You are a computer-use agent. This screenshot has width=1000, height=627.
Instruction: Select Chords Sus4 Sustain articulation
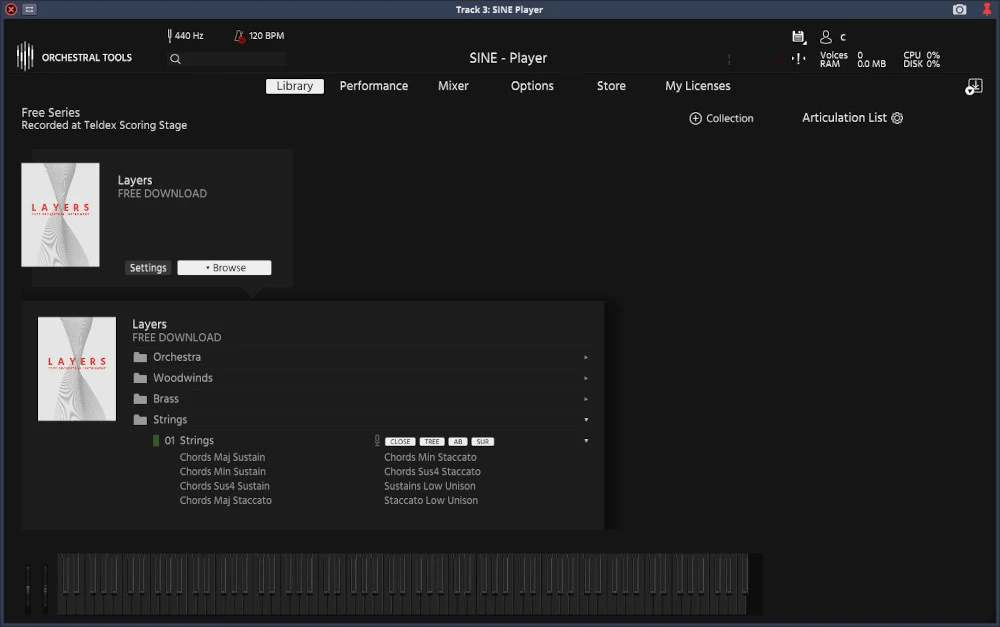224,486
